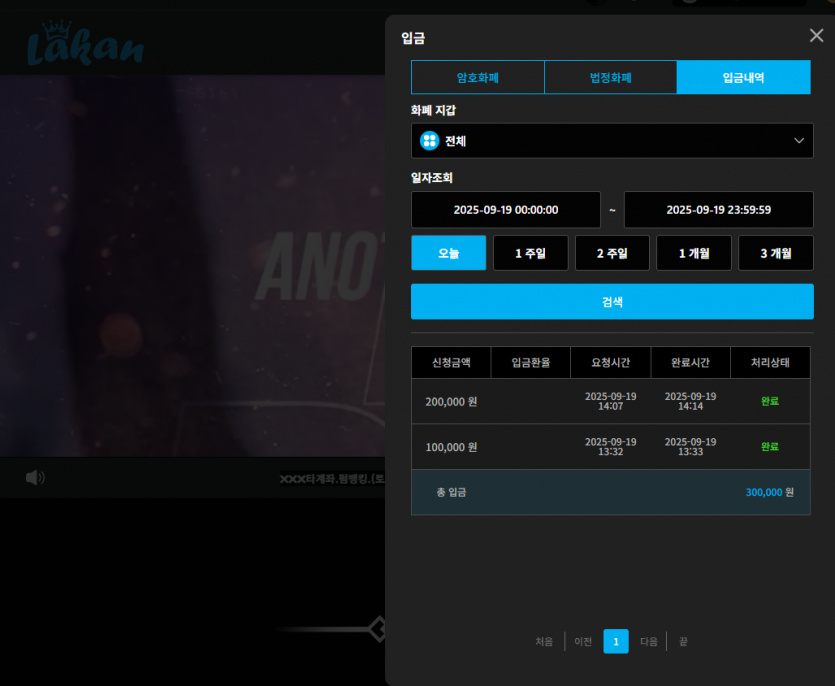This screenshot has width=835, height=686.
Task: Click the 검색 search button
Action: point(612,302)
